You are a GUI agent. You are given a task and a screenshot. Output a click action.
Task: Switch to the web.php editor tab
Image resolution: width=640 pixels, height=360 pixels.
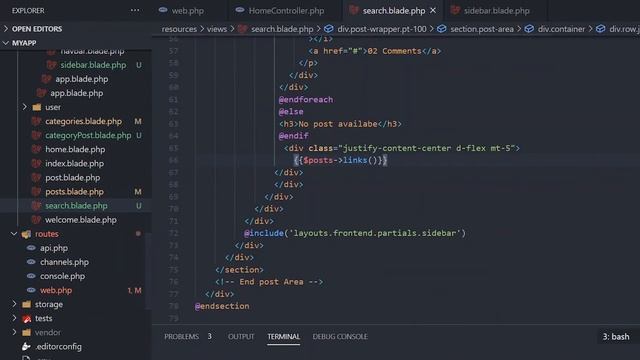coord(187,11)
